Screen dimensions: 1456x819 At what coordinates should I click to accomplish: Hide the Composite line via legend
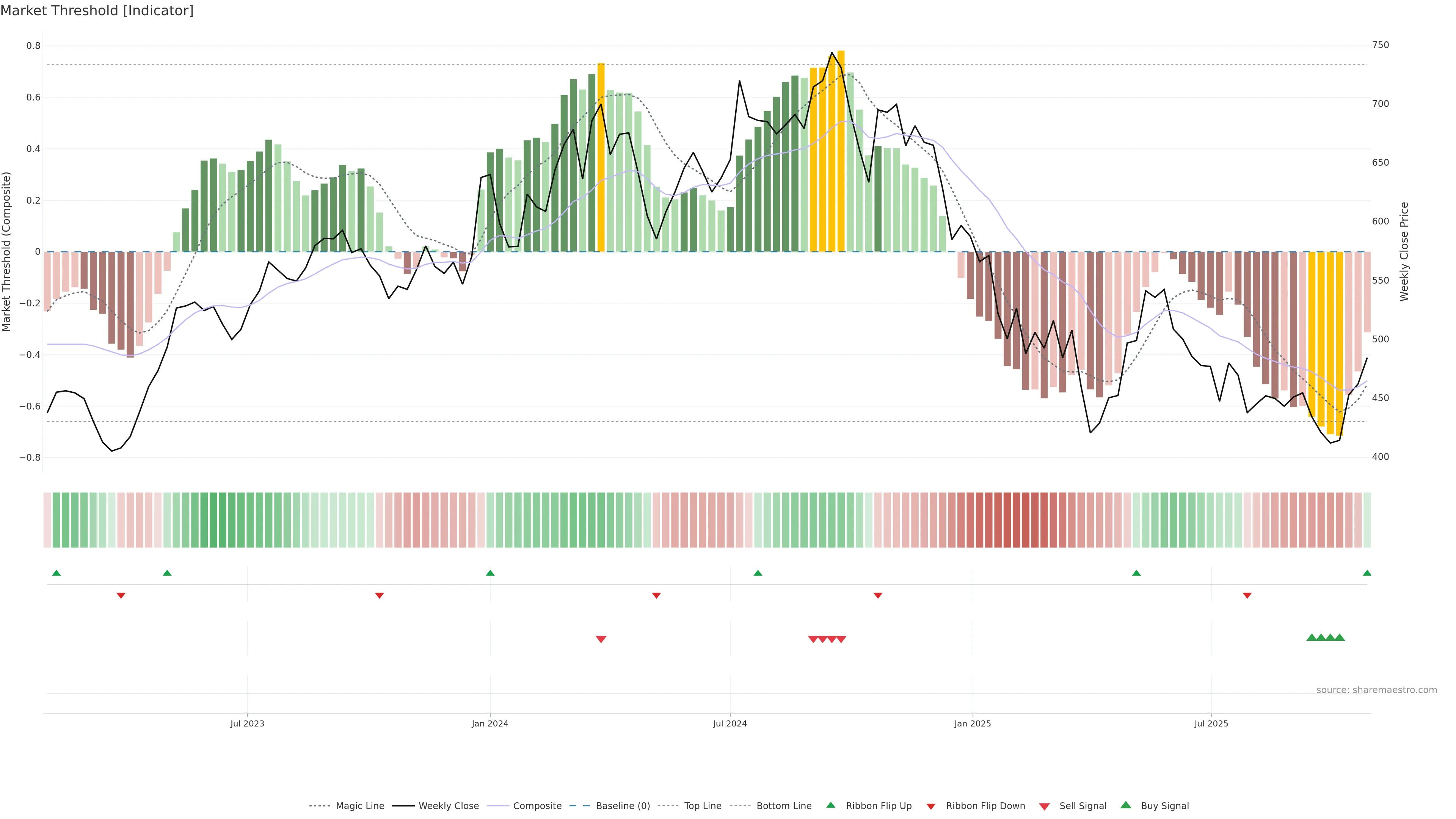tap(537, 806)
